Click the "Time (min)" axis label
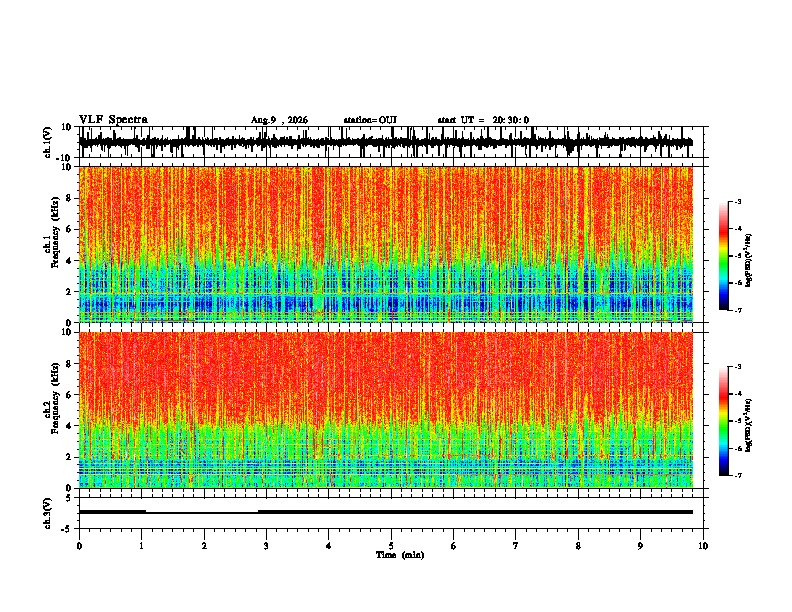792x612 pixels. (x=400, y=555)
